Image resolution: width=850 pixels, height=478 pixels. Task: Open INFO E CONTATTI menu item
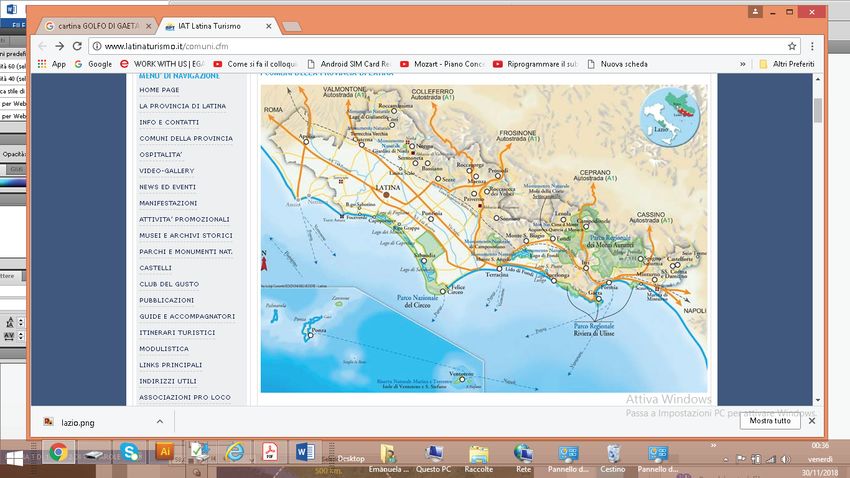(x=169, y=122)
